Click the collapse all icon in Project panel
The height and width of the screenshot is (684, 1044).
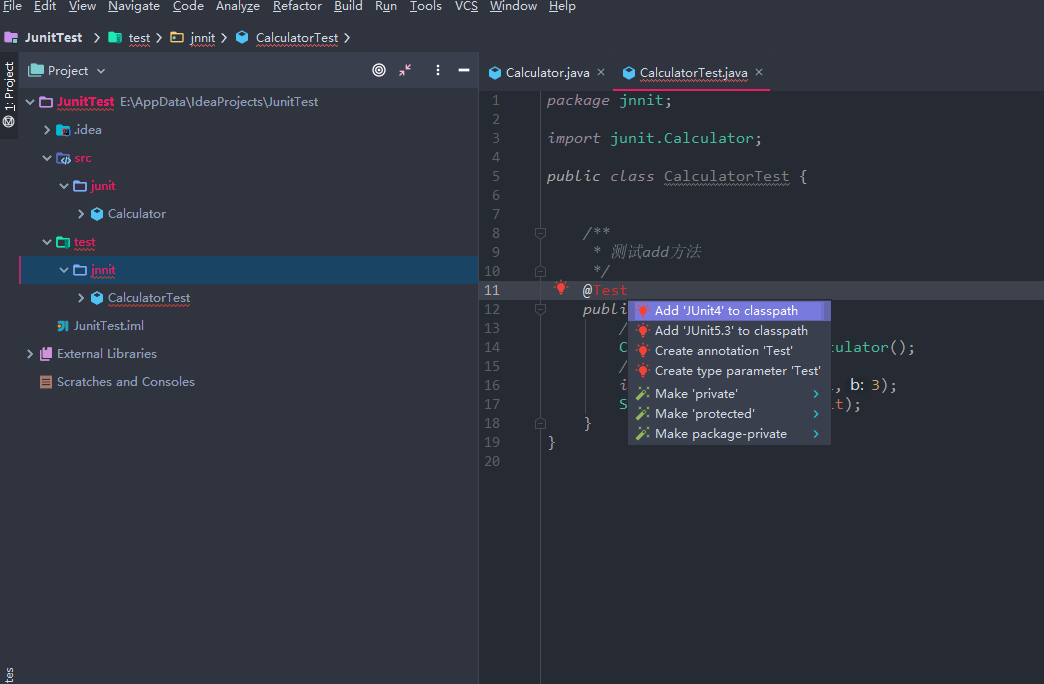[x=405, y=70]
